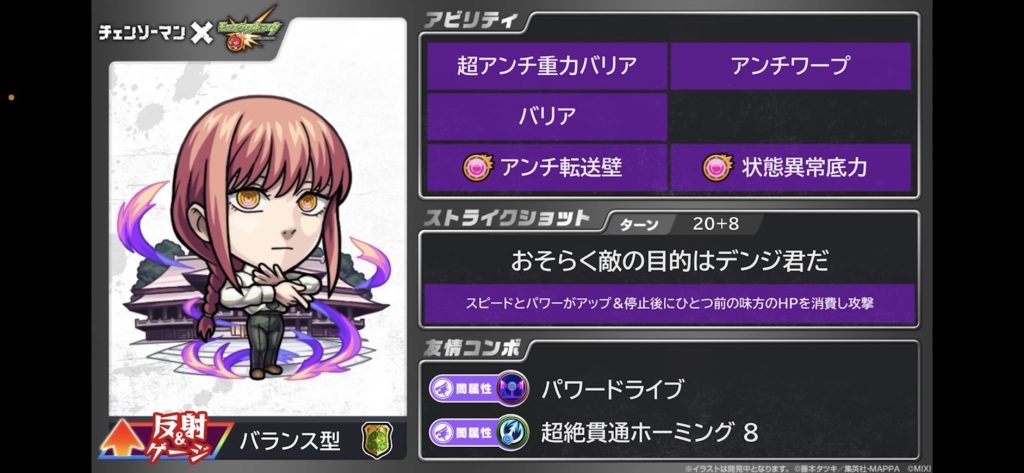Click the gauge icon on アンチ転送壁
The height and width of the screenshot is (473, 1024).
[478, 168]
